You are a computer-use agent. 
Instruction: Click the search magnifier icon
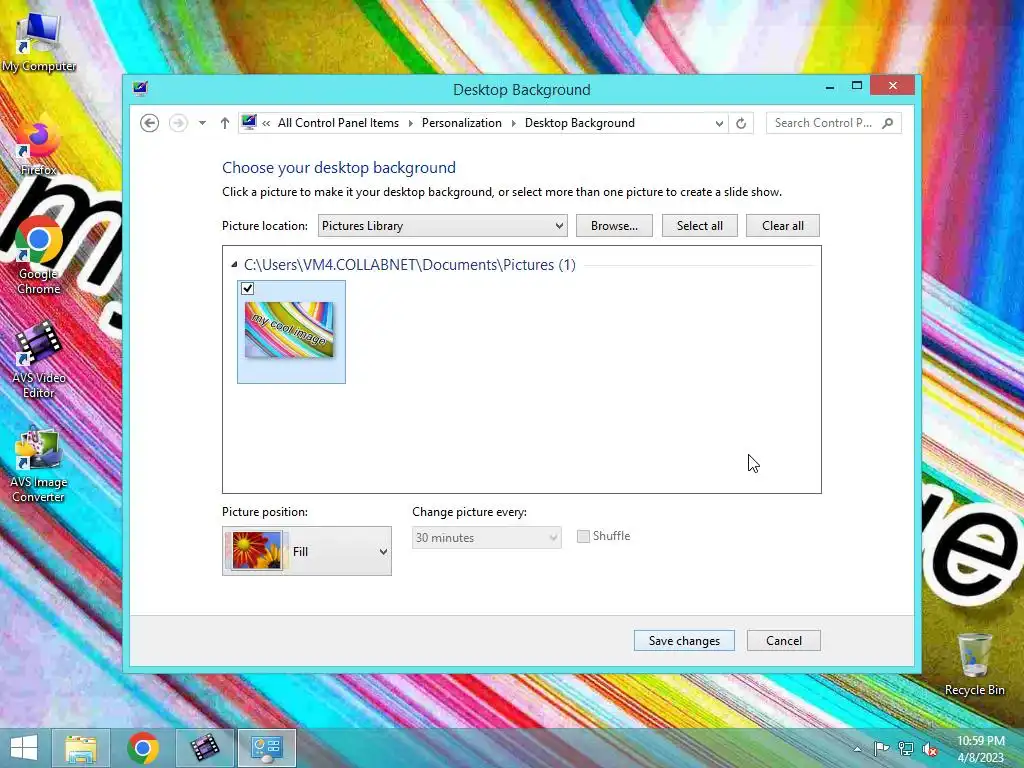pyautogui.click(x=887, y=123)
